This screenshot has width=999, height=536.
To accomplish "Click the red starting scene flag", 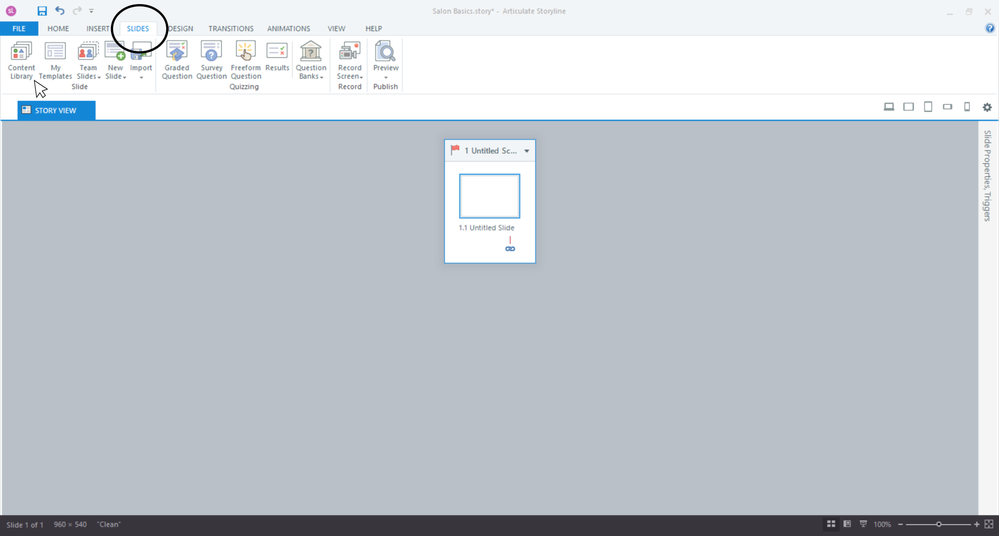I will pyautogui.click(x=455, y=150).
